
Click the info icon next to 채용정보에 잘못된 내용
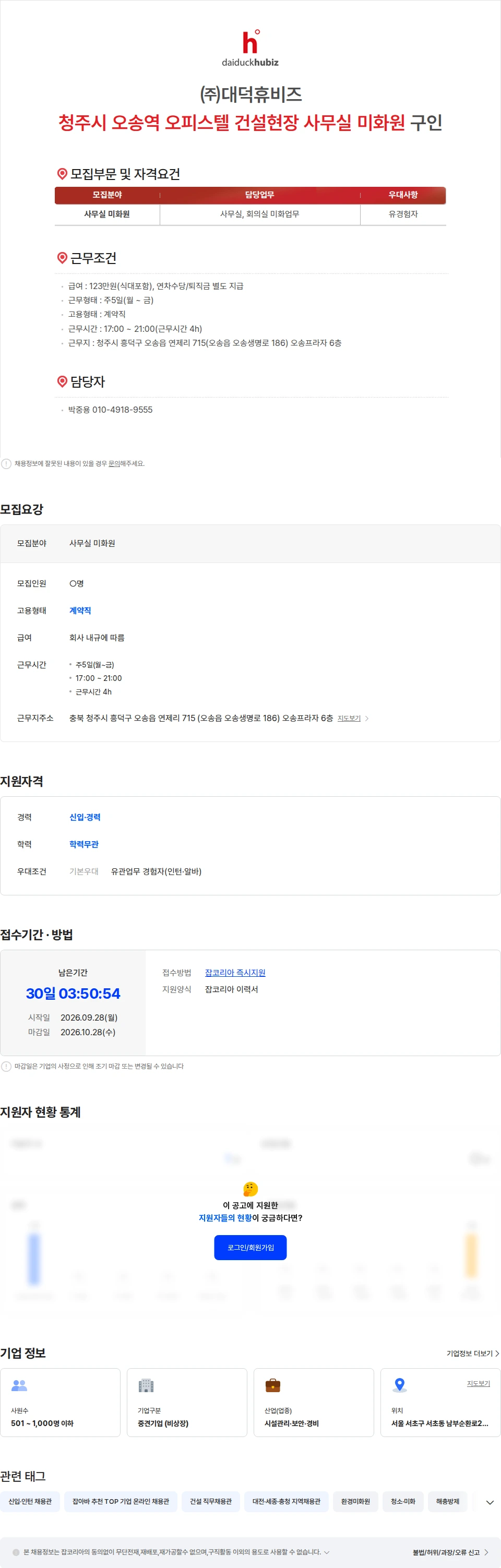coord(6,464)
